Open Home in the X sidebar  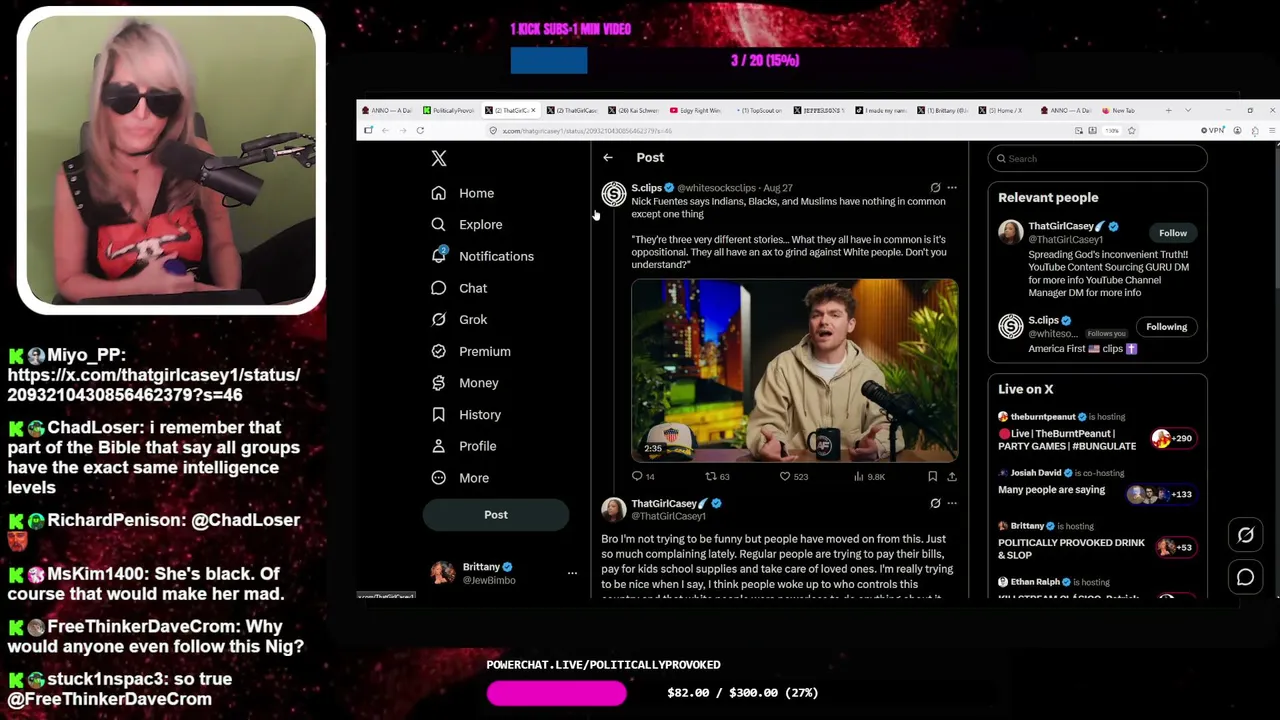coord(463,193)
